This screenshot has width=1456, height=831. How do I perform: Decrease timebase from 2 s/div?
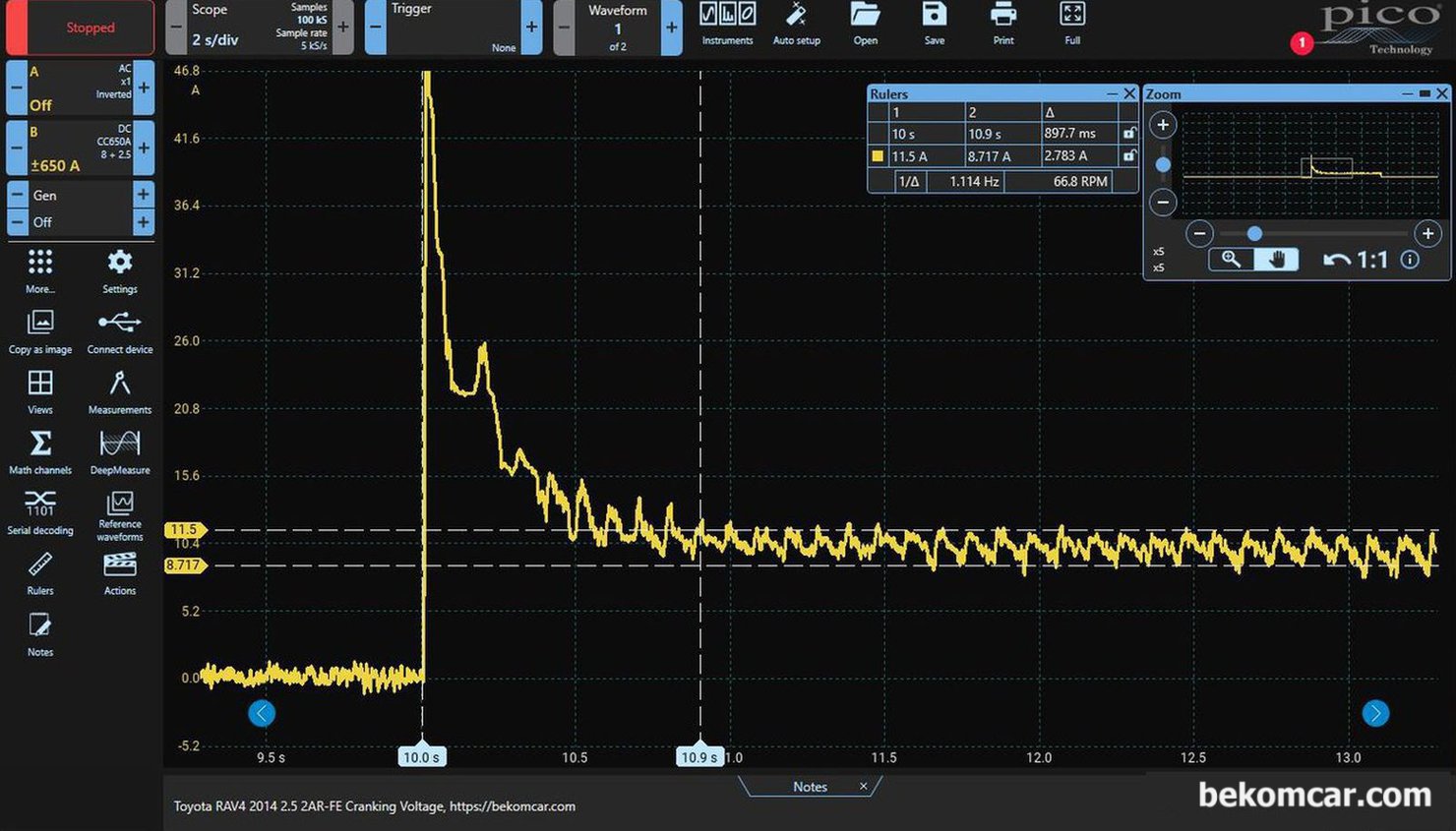(x=176, y=27)
